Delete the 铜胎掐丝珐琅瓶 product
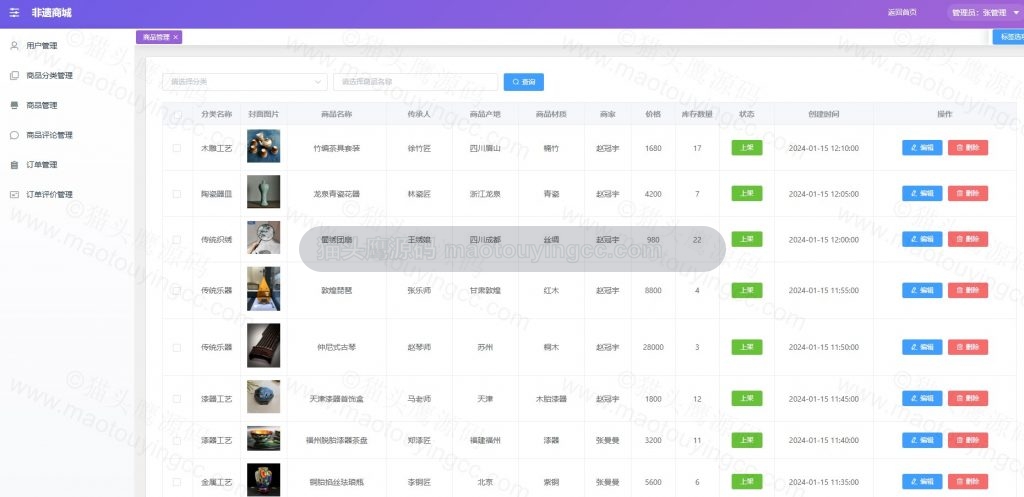The width and height of the screenshot is (1024, 497). coord(968,481)
